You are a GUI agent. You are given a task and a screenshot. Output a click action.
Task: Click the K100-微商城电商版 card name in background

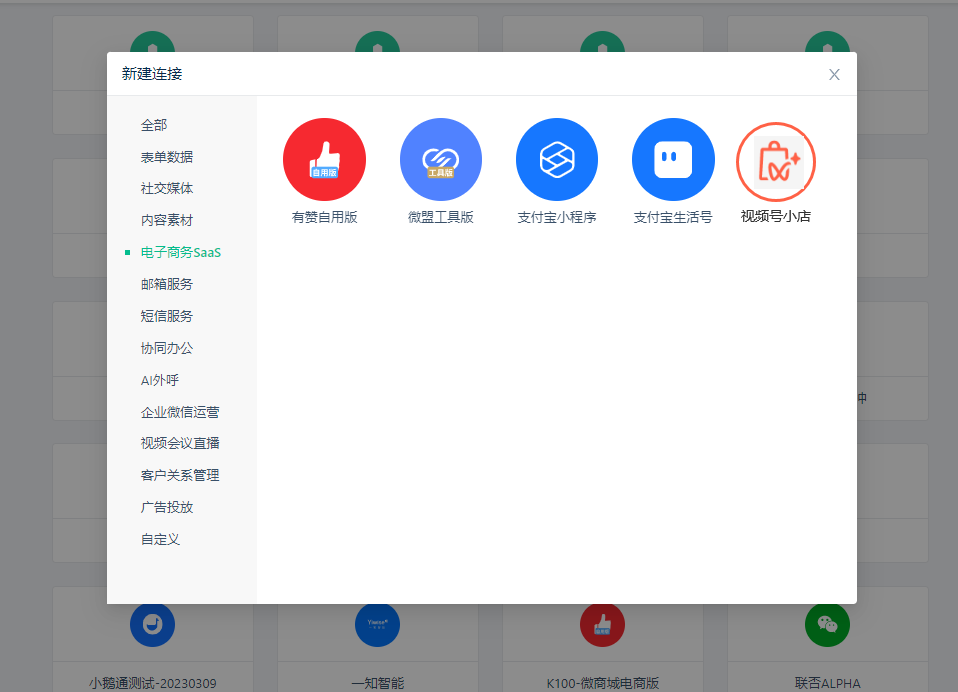click(x=602, y=683)
